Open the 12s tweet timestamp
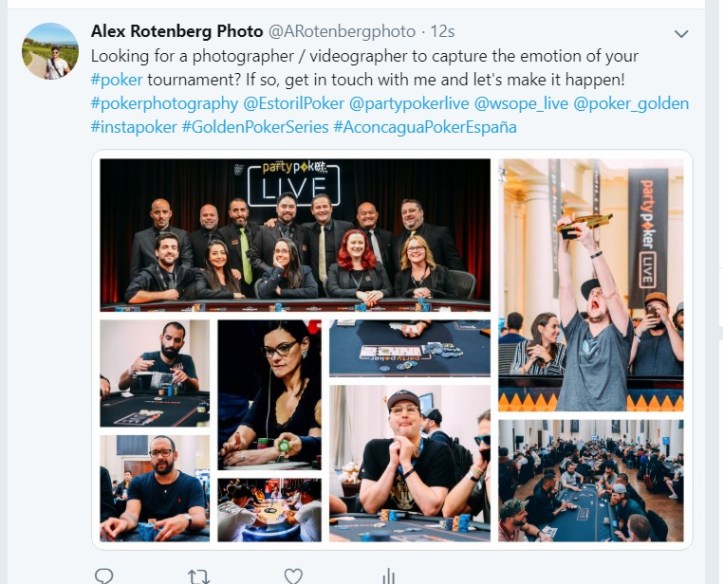Image resolution: width=723 pixels, height=584 pixels. [443, 31]
